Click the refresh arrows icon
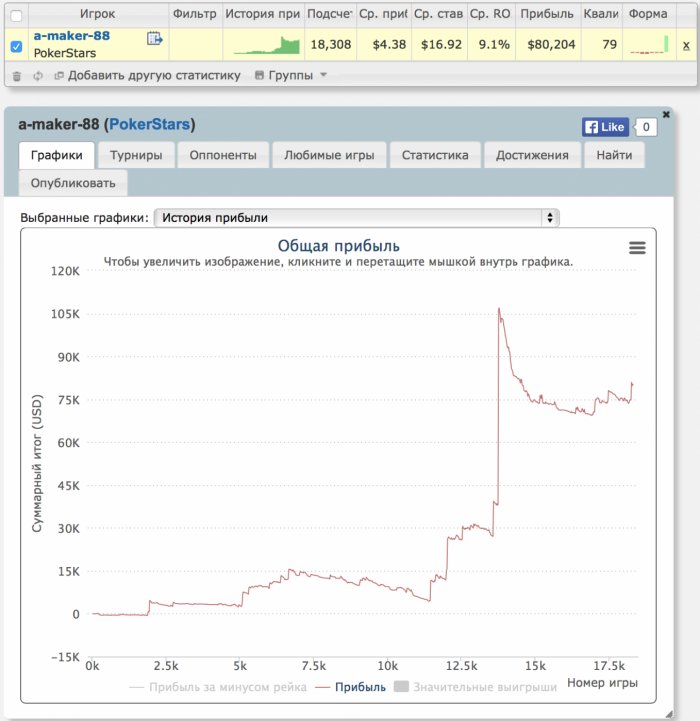This screenshot has height=721, width=700. coord(38,76)
